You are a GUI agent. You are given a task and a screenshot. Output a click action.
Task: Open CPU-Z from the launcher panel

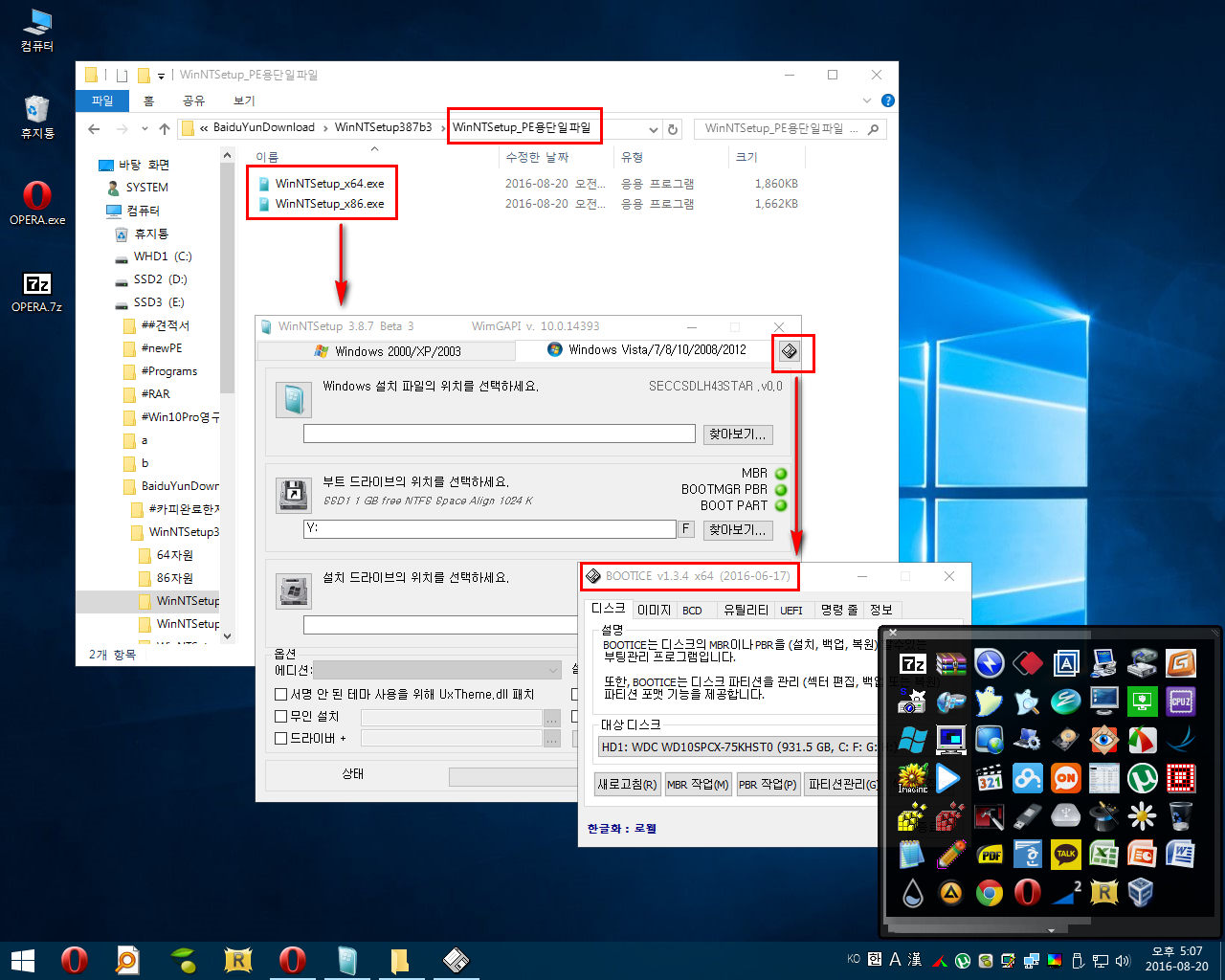(1180, 702)
